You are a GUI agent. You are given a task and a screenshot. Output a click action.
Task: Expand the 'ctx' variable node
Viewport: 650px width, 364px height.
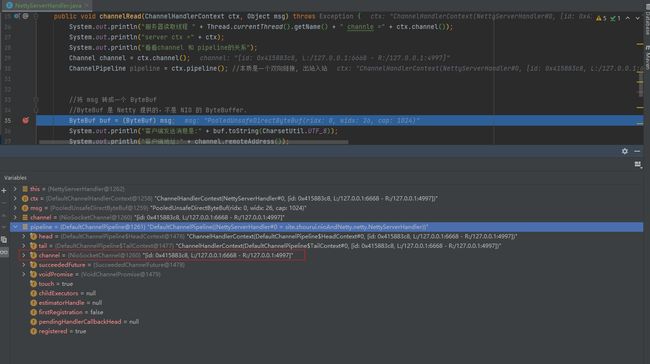pyautogui.click(x=15, y=199)
